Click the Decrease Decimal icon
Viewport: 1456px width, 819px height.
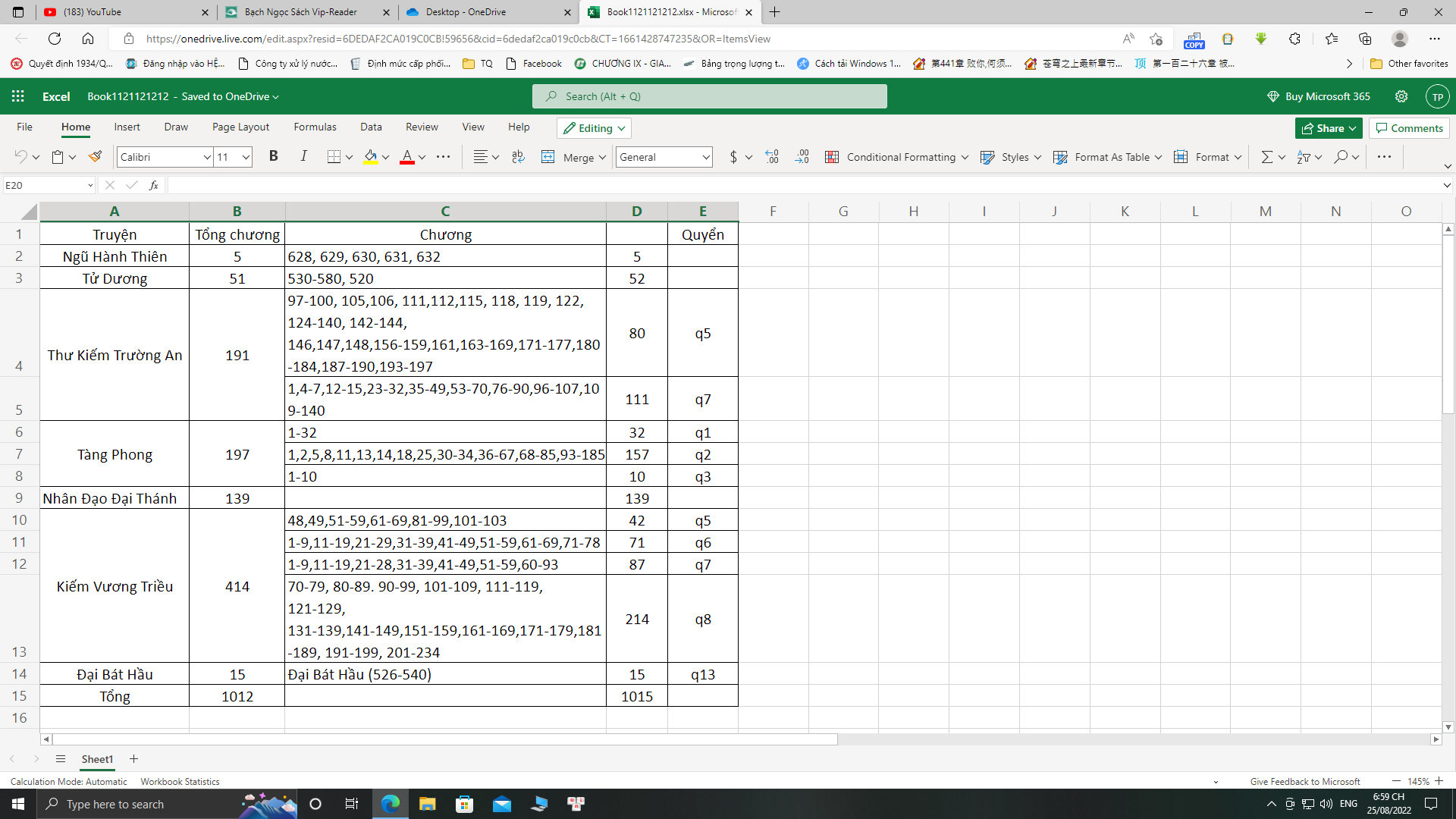point(802,157)
